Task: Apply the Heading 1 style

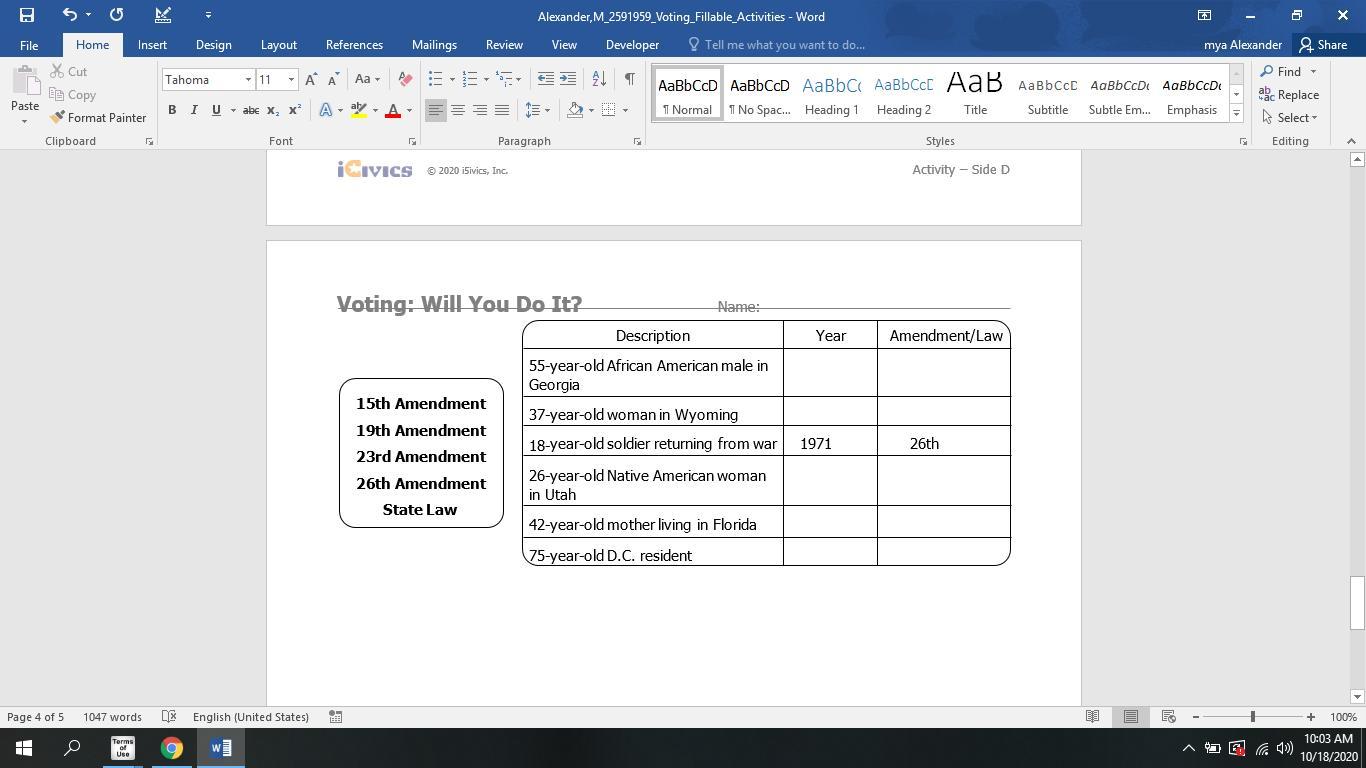Action: coord(831,95)
